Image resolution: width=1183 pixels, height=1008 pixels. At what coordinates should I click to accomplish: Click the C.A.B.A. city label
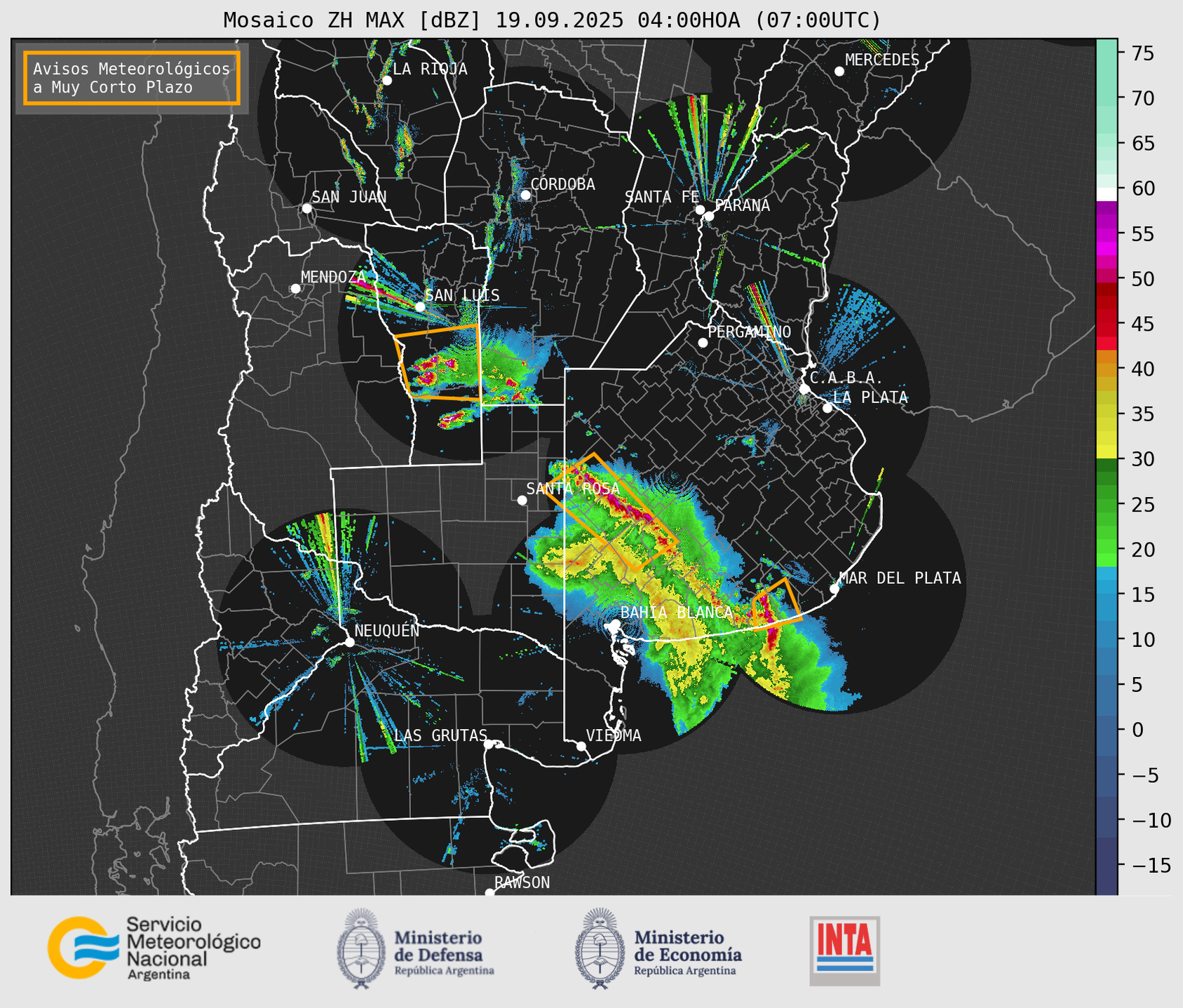tap(846, 378)
